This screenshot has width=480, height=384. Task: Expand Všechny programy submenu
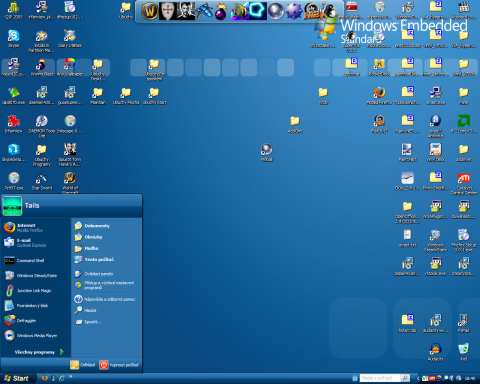[x=39, y=352]
